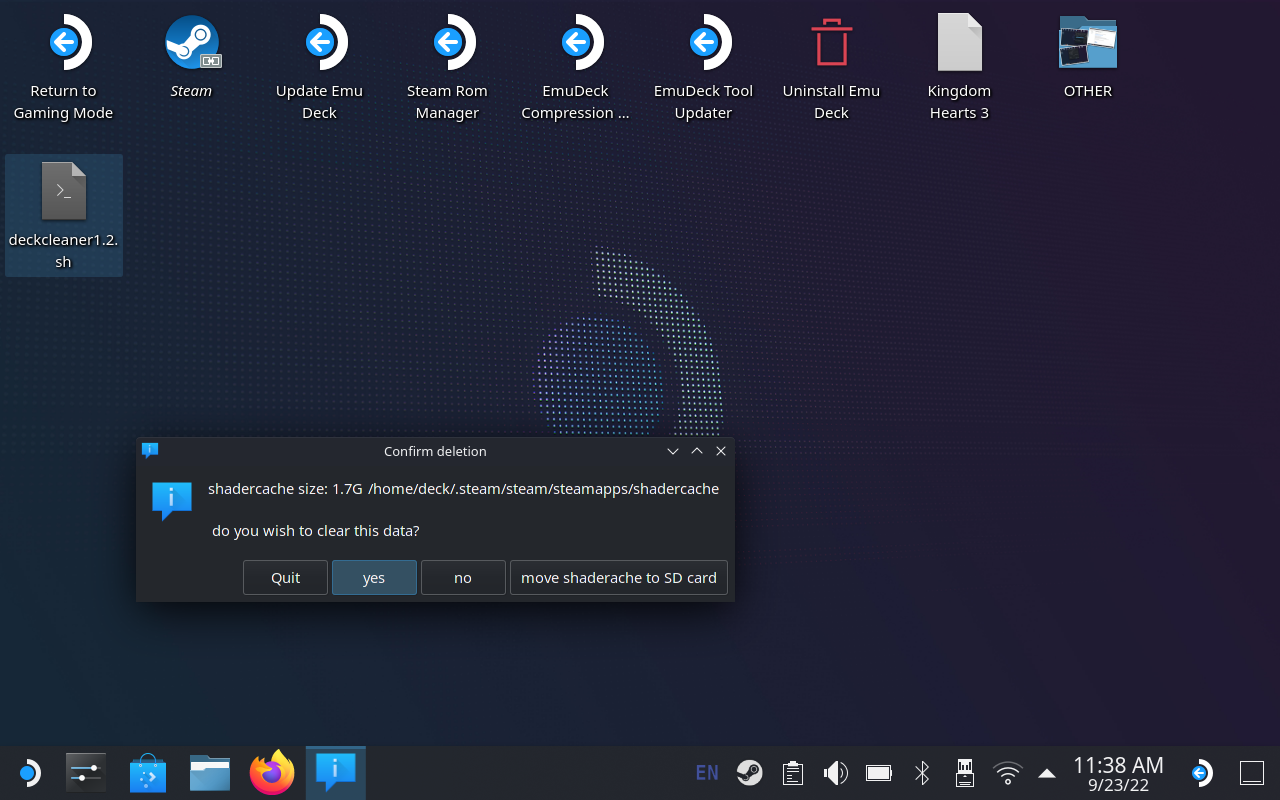
Task: Open the application launcher menu
Action: 28,773
